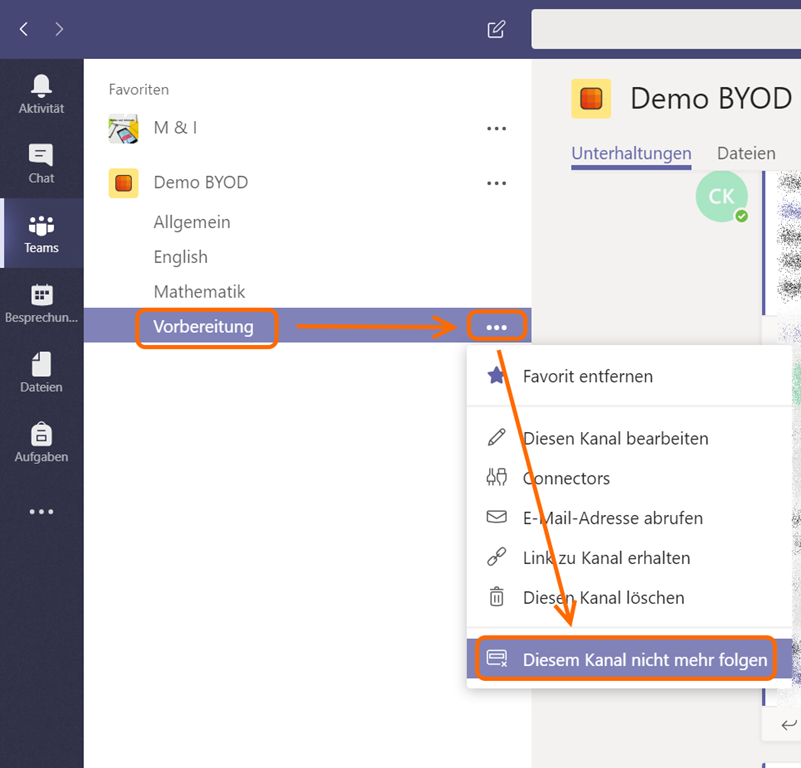
Task: Open more options for Demo BYOD team
Action: (x=496, y=183)
